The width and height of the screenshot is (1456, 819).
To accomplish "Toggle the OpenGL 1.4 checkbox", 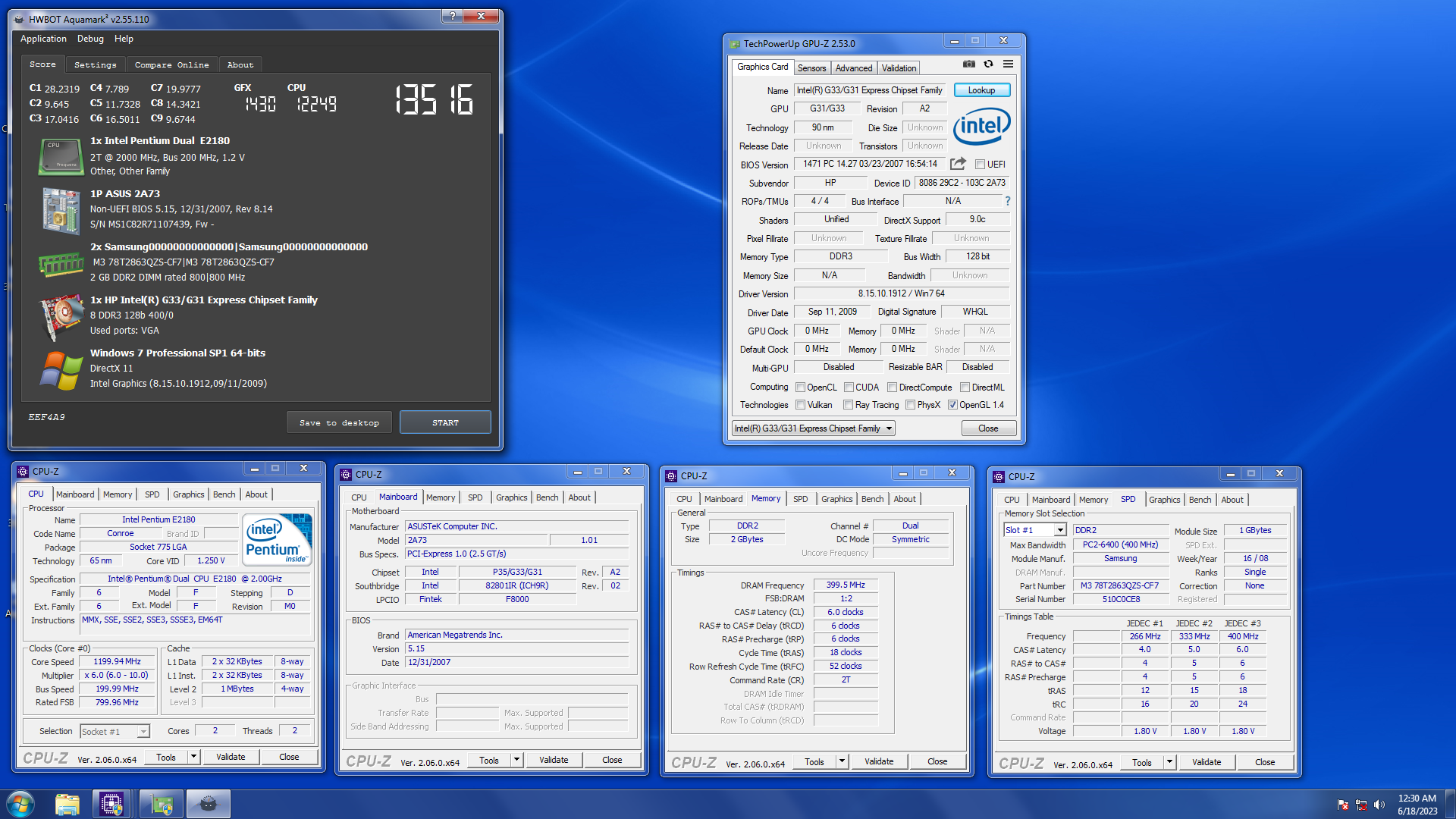I will [x=952, y=405].
